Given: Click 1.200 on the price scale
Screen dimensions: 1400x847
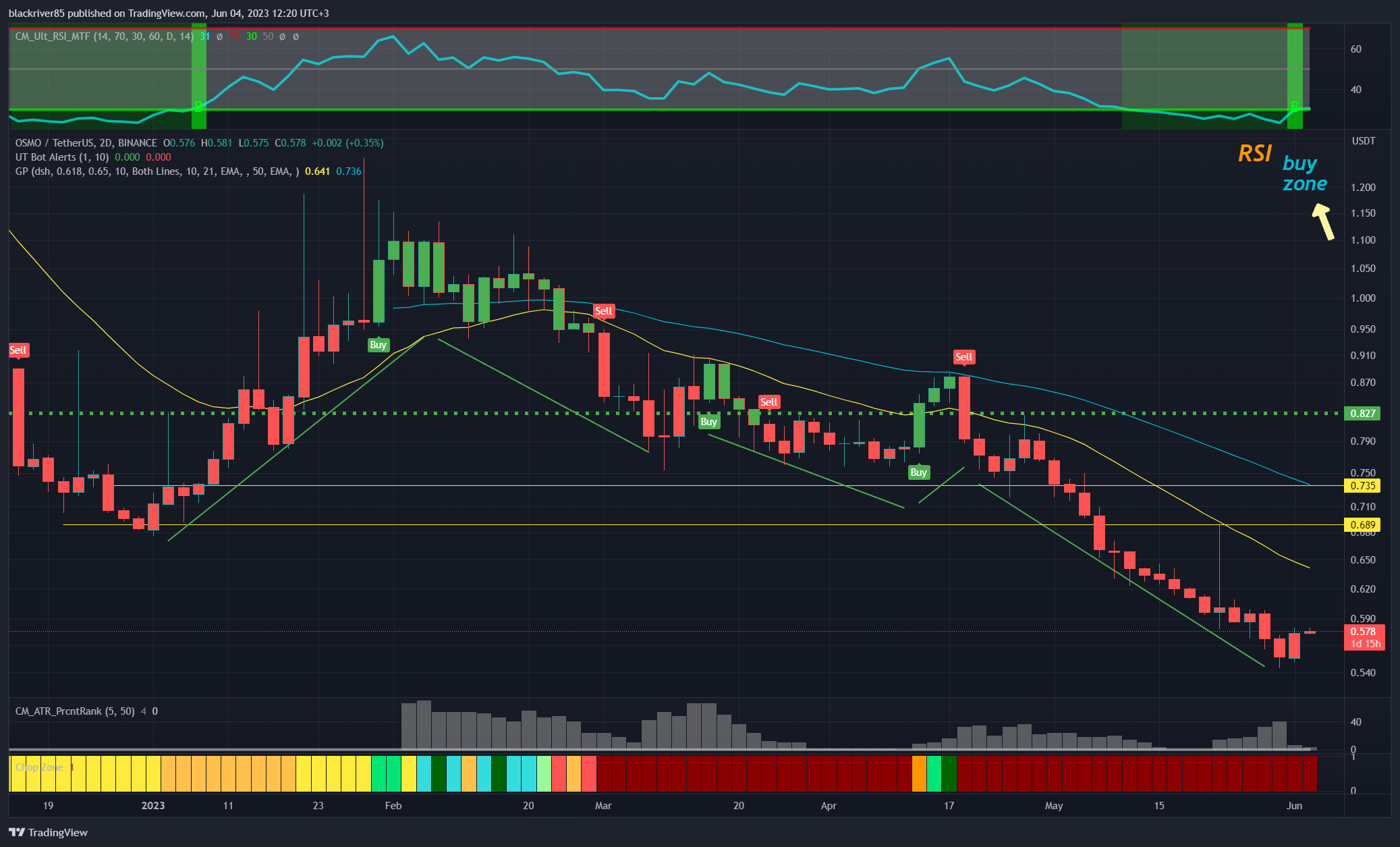Looking at the screenshot, I should coord(1364,188).
